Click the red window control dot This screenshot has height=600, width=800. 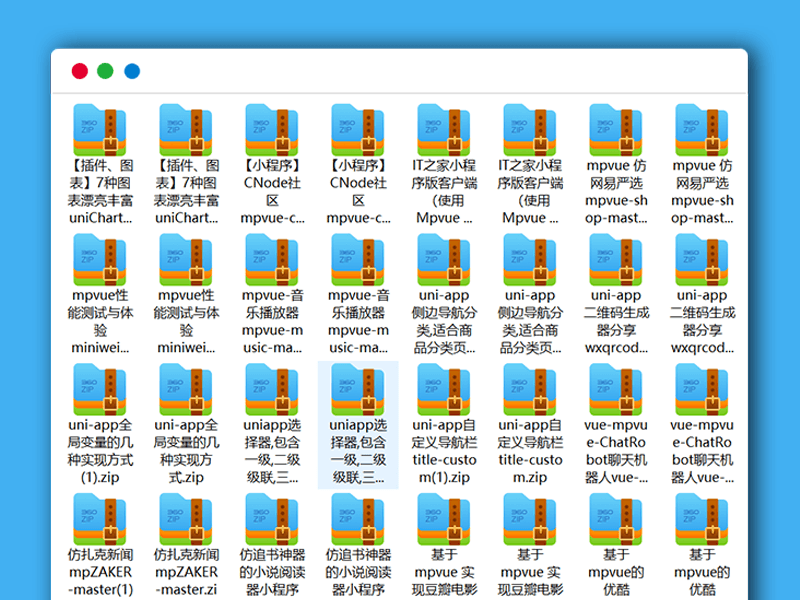80,71
